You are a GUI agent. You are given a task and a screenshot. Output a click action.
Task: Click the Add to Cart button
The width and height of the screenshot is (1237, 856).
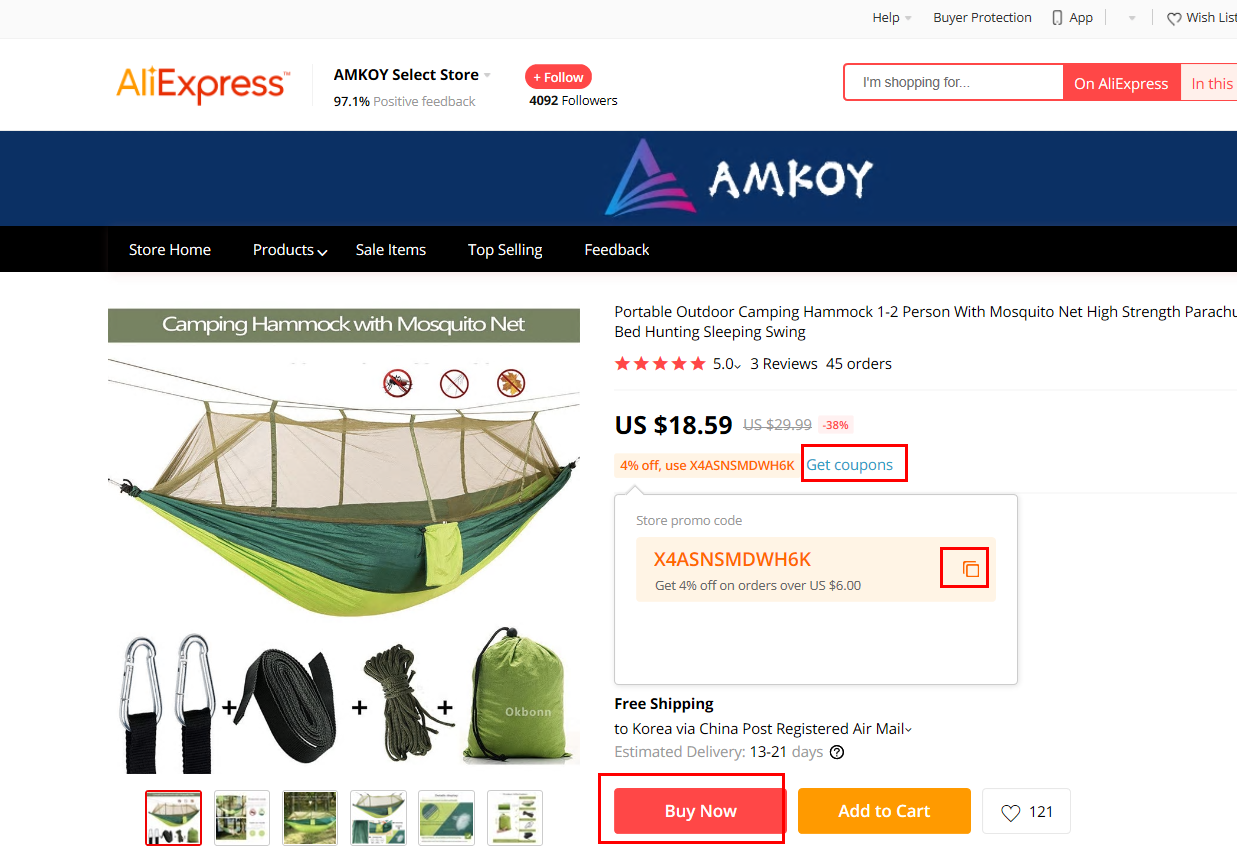click(884, 811)
